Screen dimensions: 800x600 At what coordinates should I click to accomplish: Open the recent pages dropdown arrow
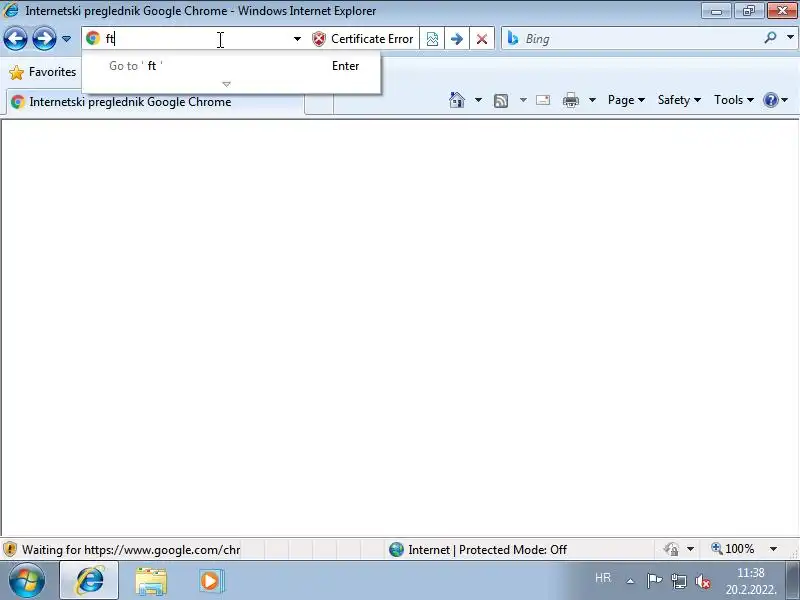66,39
